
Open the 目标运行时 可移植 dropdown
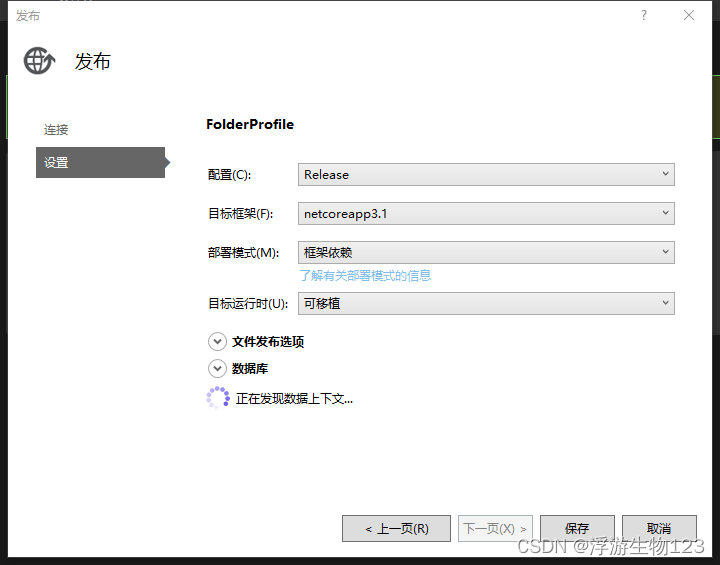pos(486,304)
